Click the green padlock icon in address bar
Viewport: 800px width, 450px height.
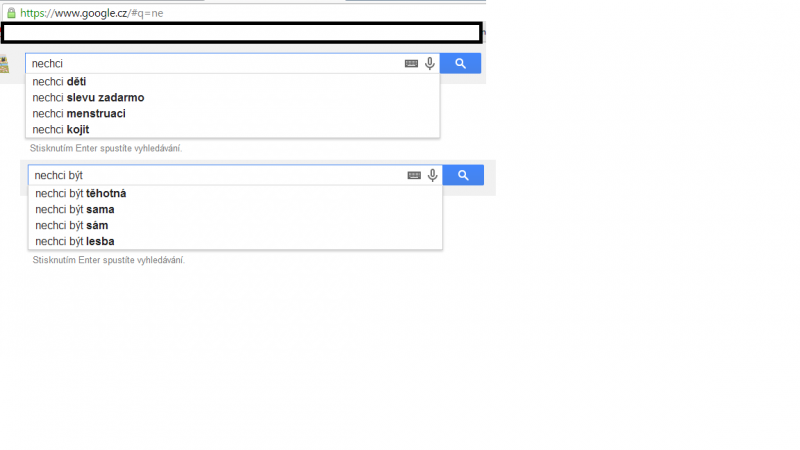11,13
